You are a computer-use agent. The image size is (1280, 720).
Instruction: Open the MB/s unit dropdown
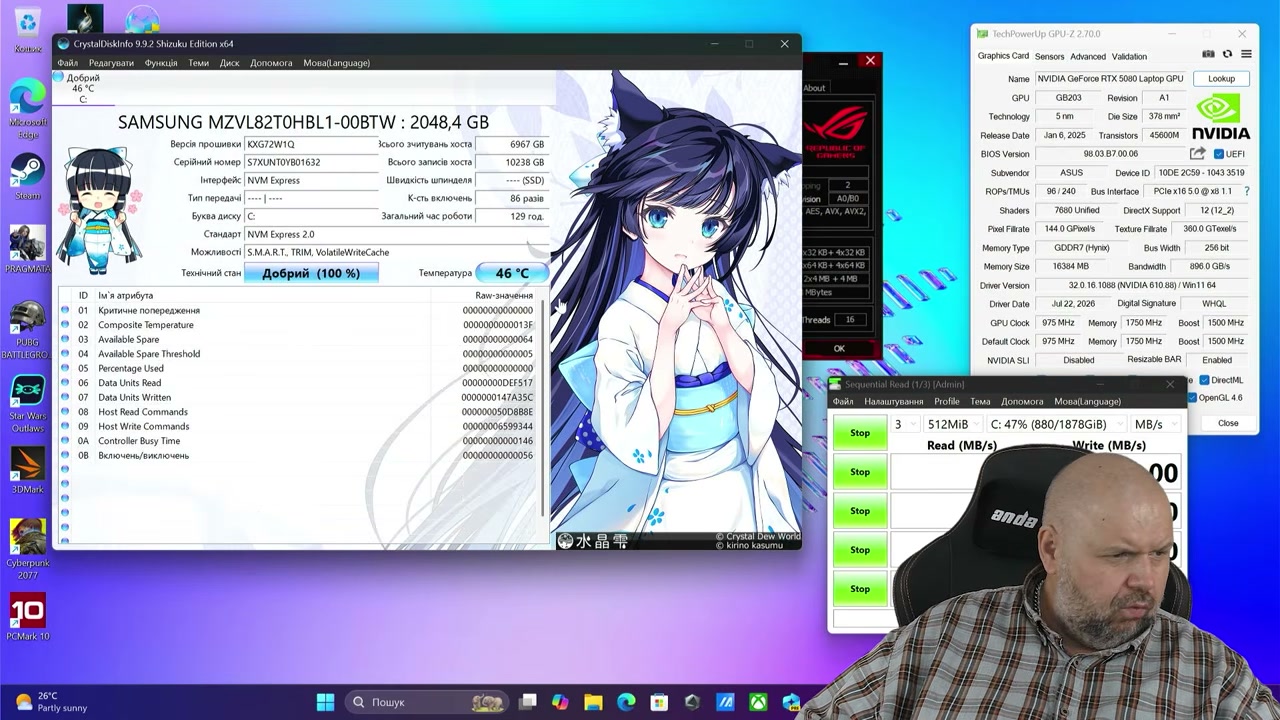(x=1155, y=425)
